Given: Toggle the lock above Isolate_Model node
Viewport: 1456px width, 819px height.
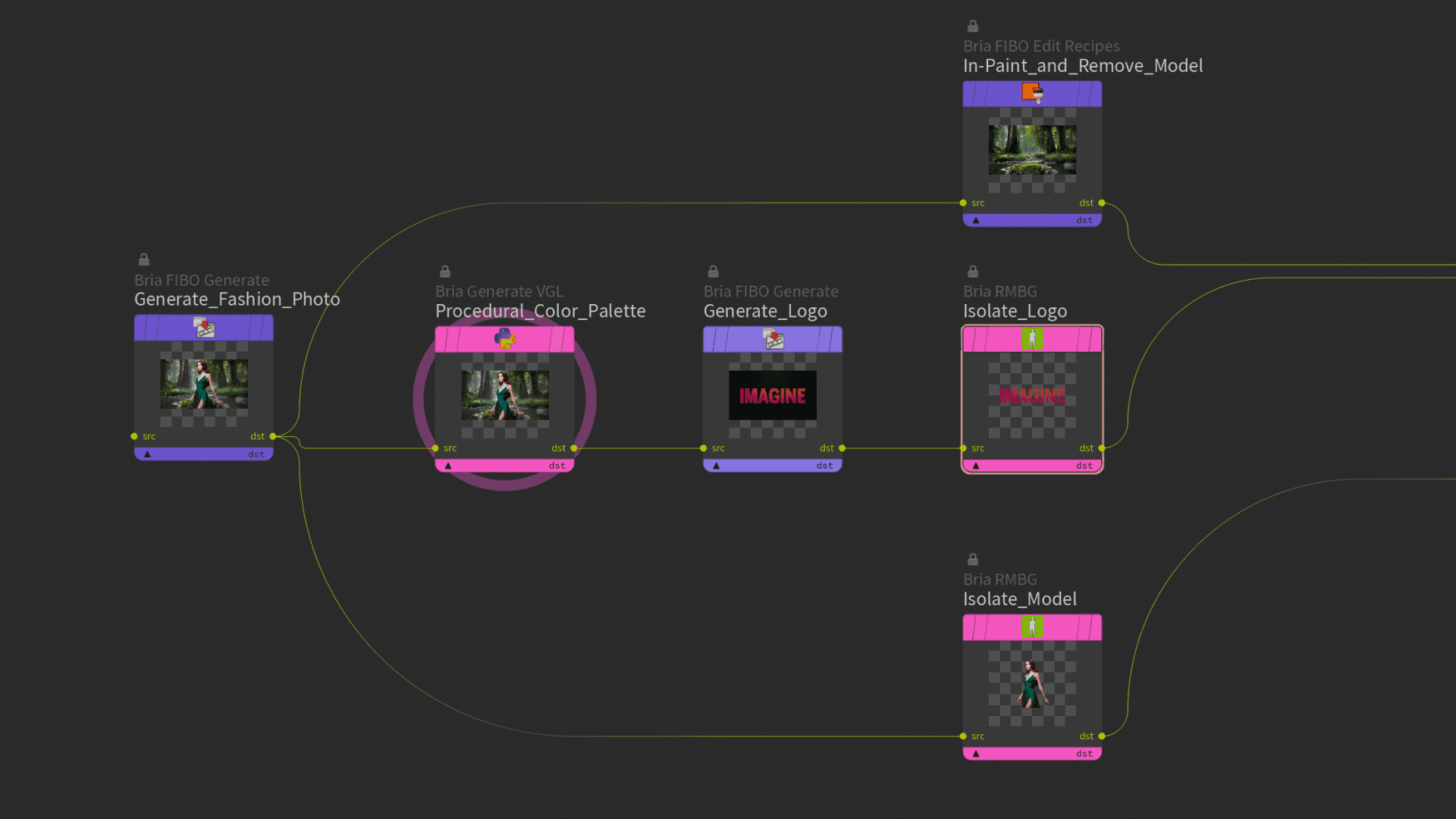Looking at the screenshot, I should [x=973, y=560].
